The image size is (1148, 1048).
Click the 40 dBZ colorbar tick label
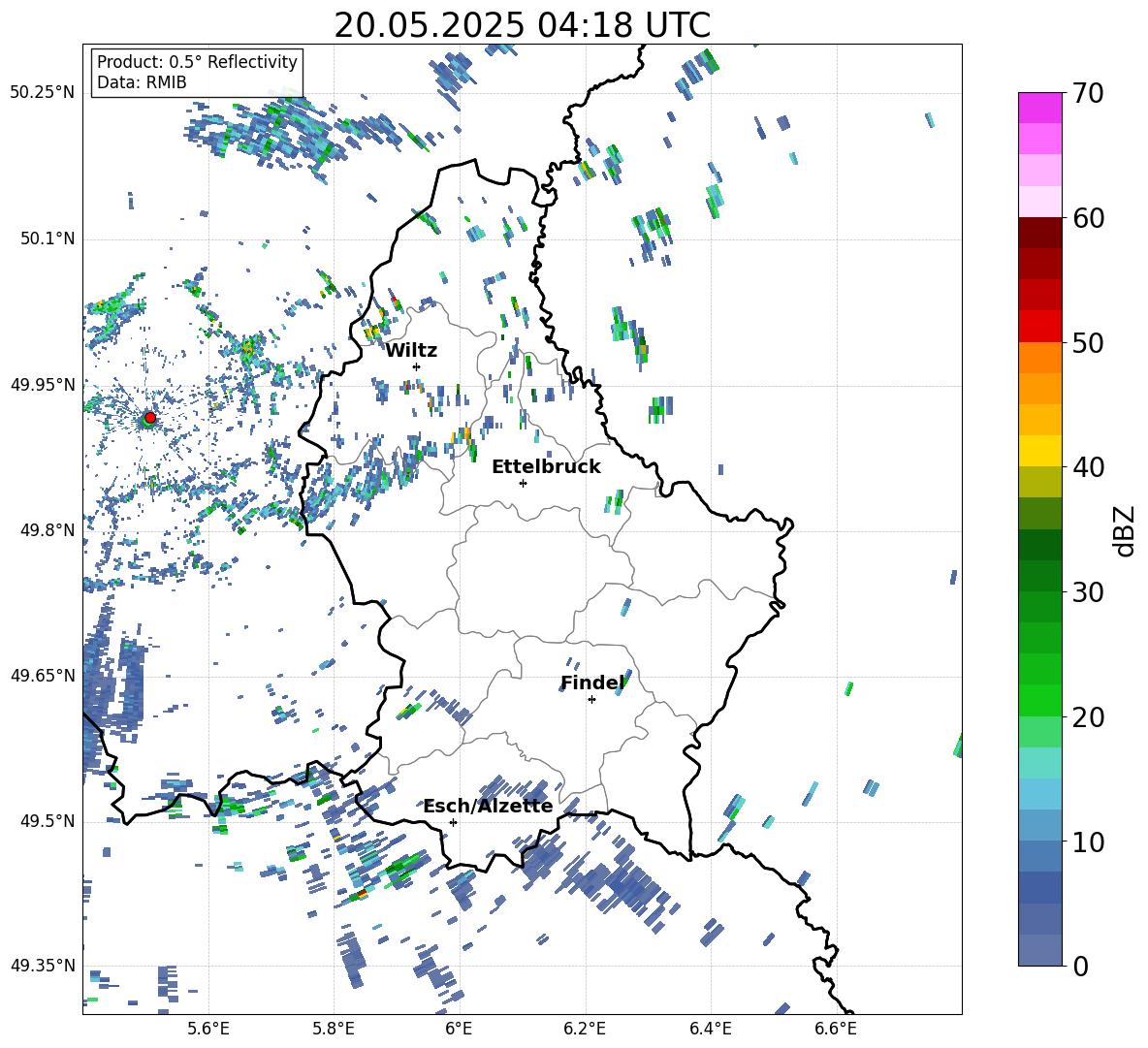point(1089,467)
